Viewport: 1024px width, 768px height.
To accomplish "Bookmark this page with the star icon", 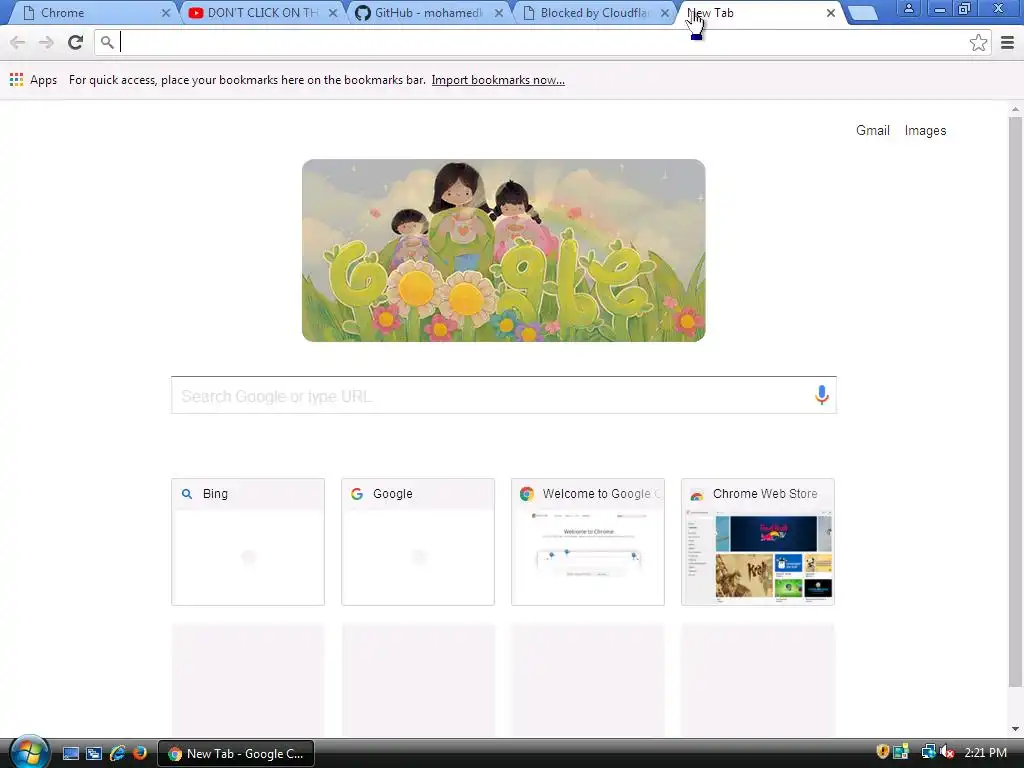I will 978,42.
